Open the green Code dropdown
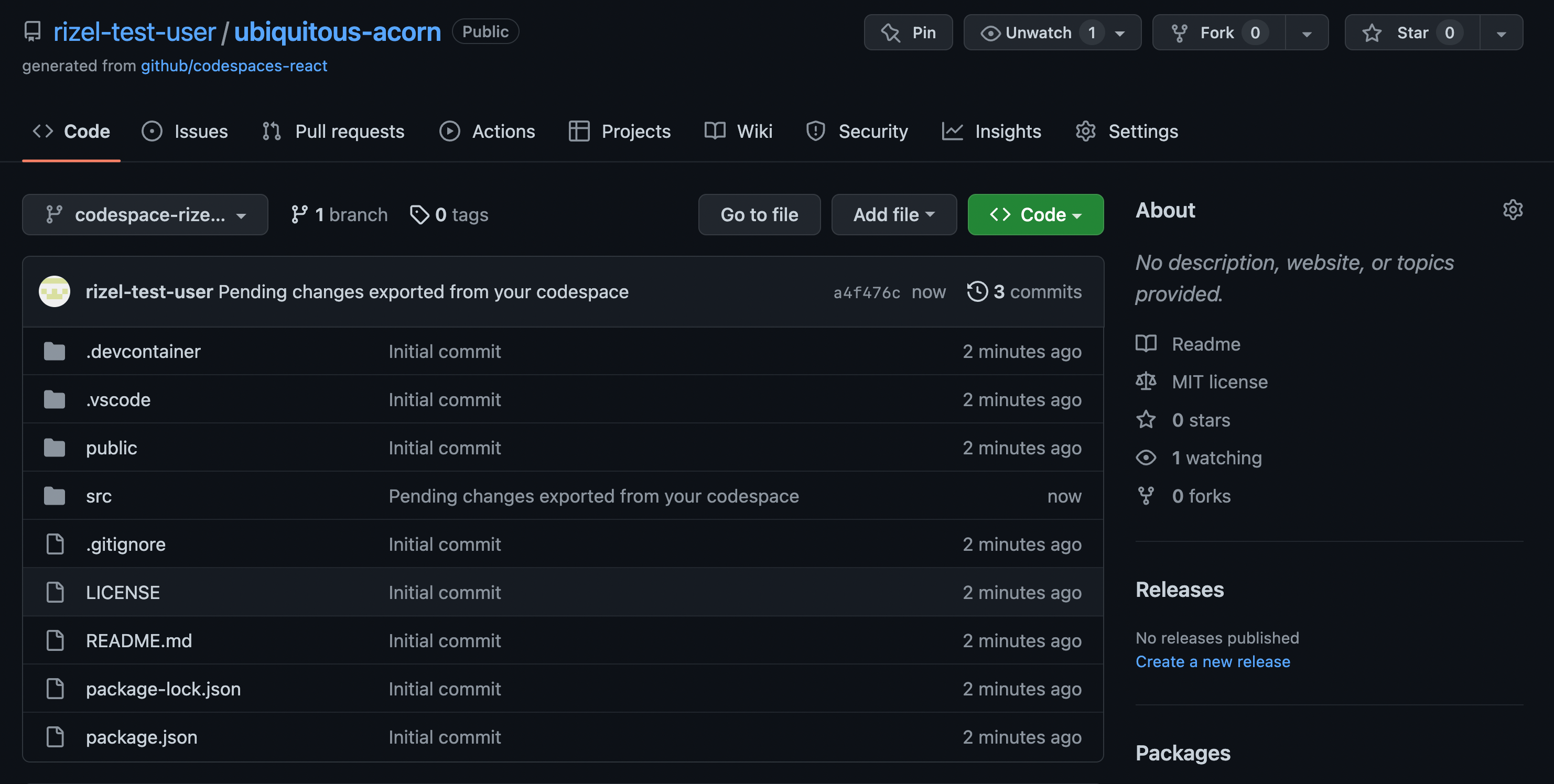This screenshot has width=1554, height=784. pyautogui.click(x=1035, y=215)
